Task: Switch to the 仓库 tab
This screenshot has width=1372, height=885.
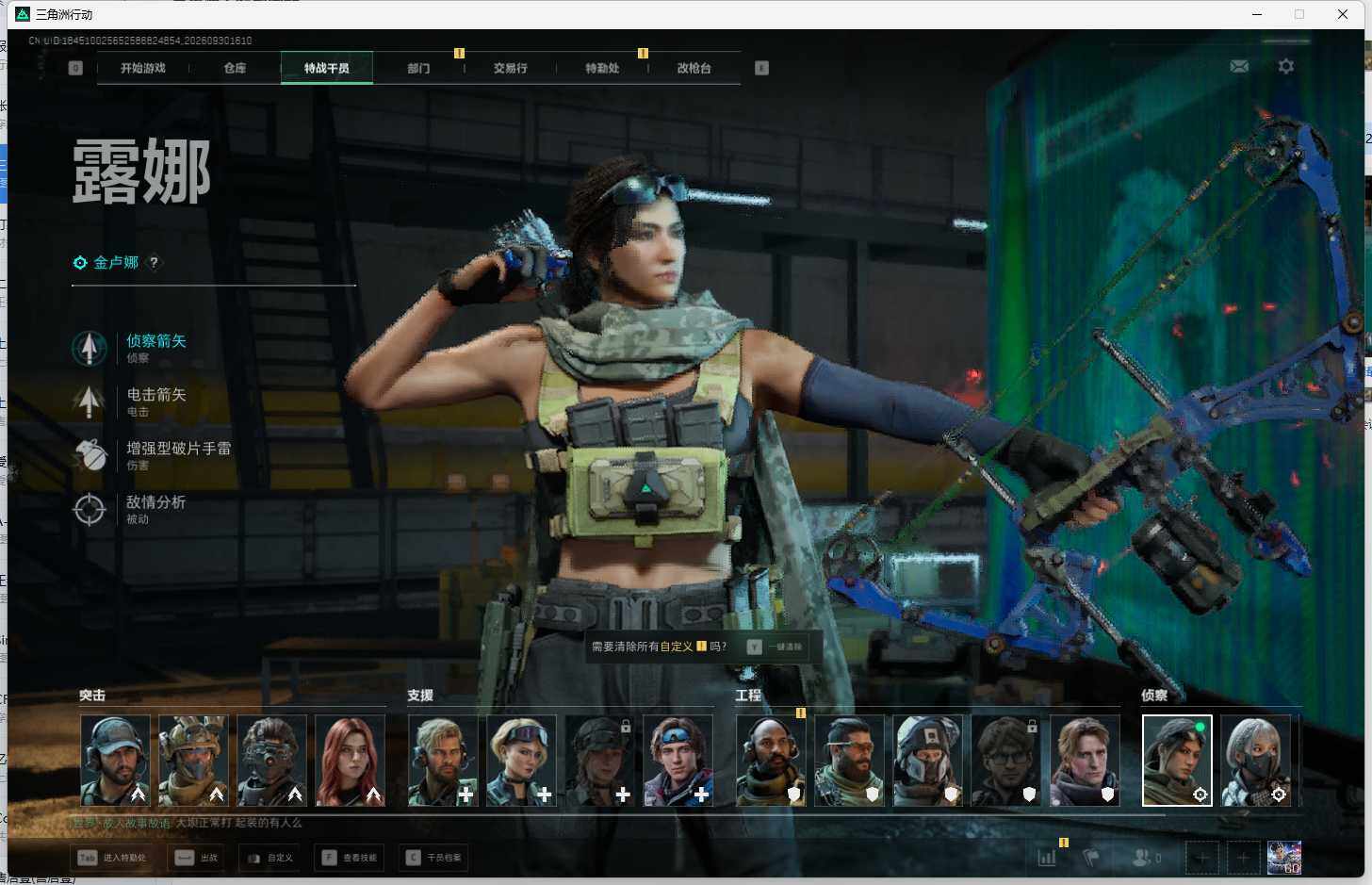Action: [x=235, y=68]
